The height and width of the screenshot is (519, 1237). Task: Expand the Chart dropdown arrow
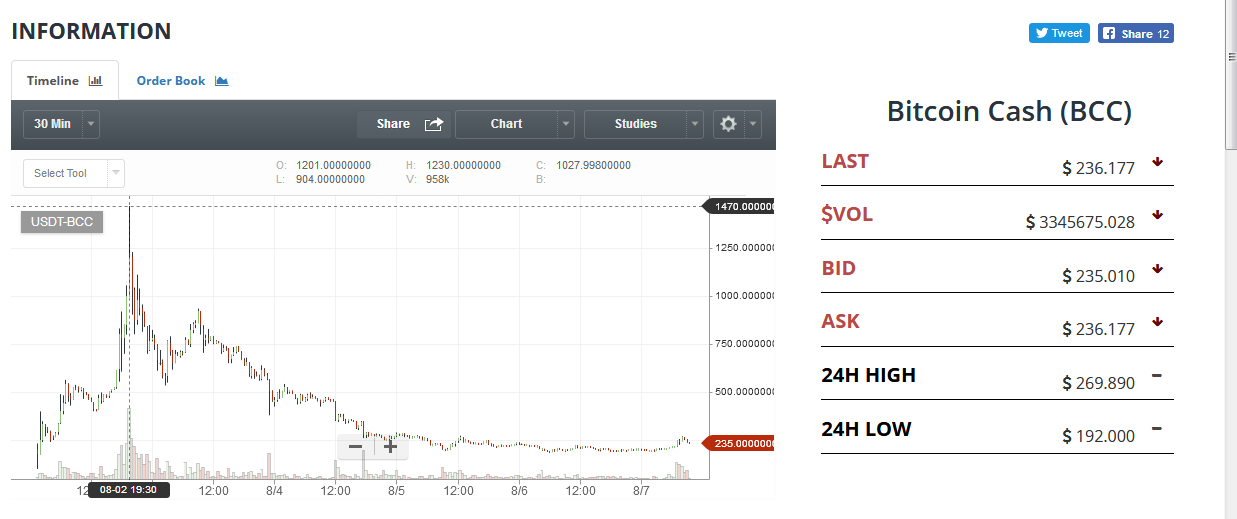566,124
